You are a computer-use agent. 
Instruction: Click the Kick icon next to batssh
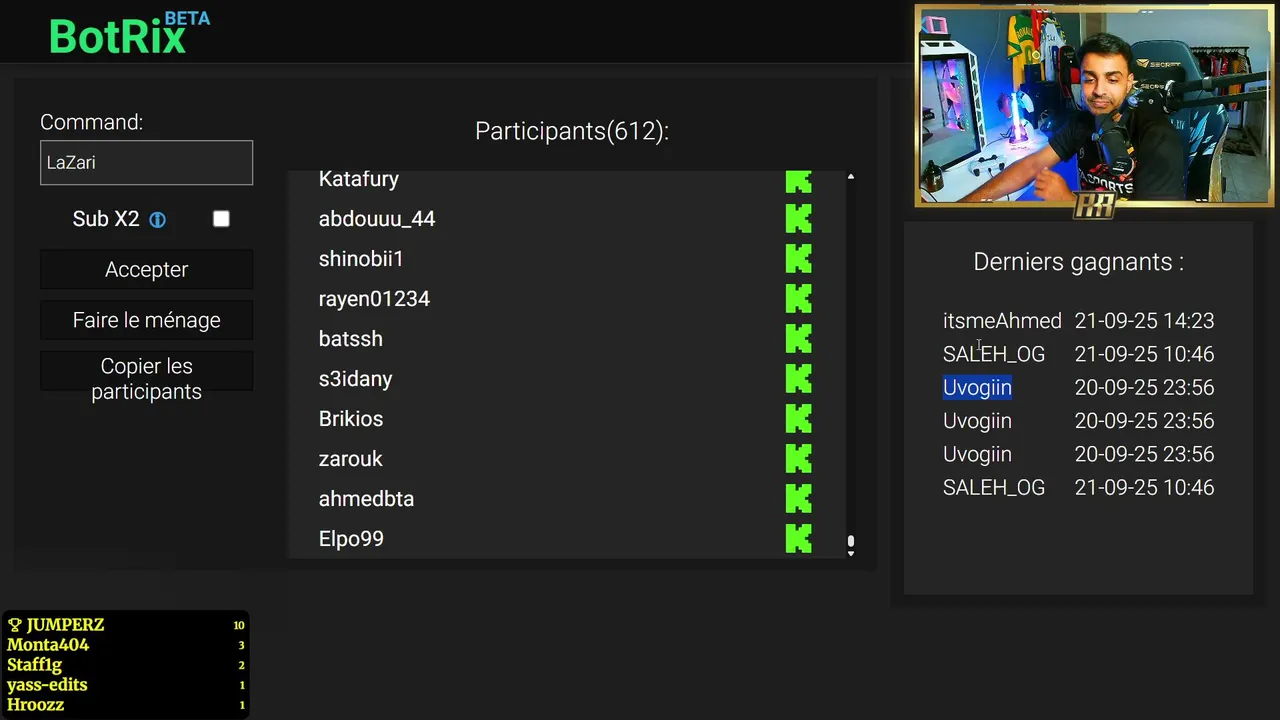point(798,339)
